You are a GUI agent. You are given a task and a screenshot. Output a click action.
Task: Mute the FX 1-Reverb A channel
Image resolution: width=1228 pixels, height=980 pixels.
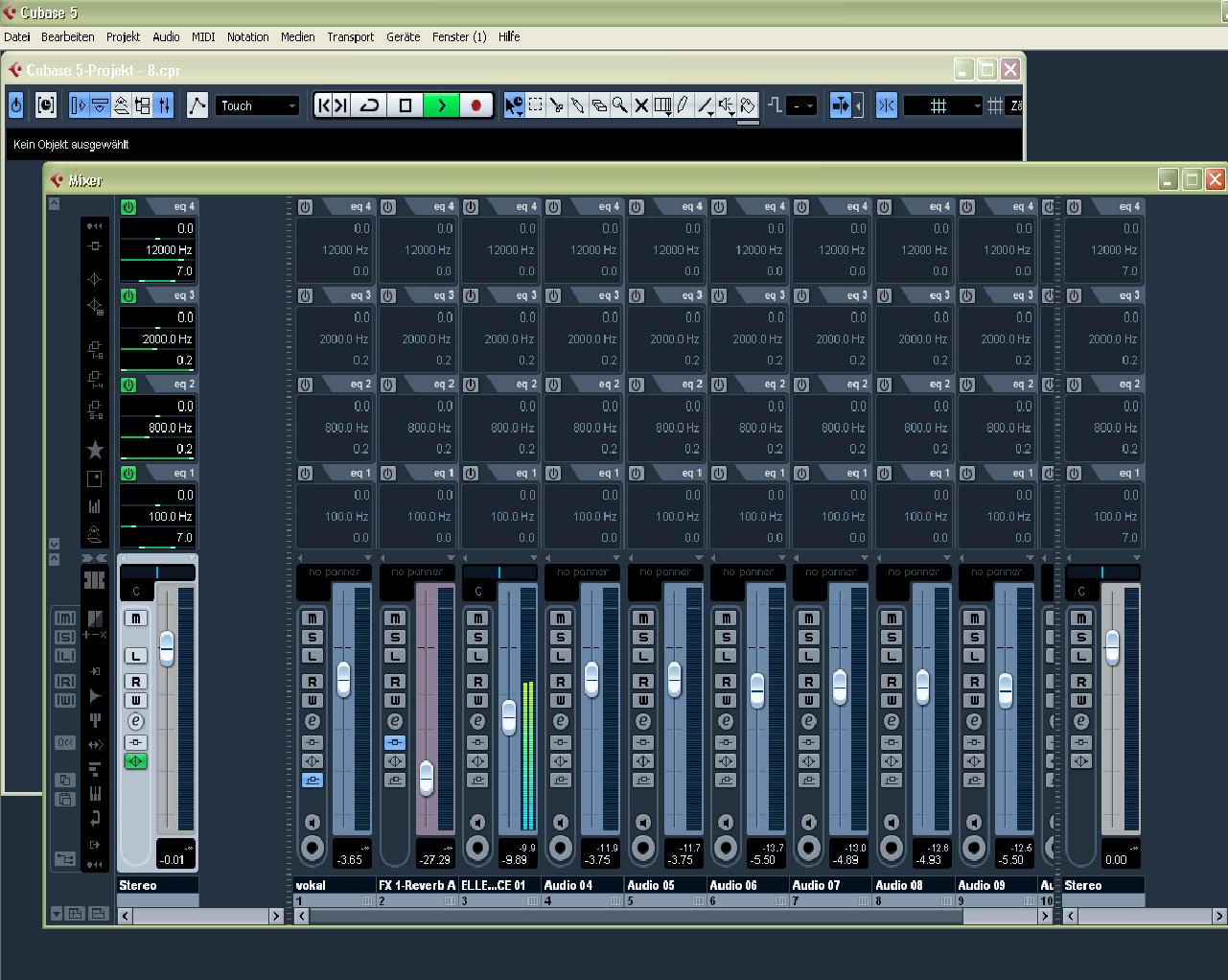(395, 618)
